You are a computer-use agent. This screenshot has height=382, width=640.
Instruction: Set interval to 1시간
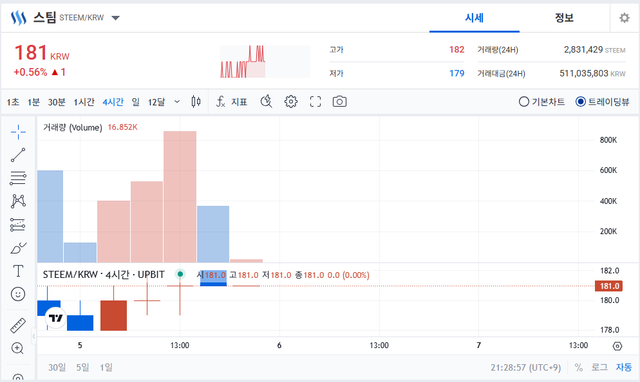(x=84, y=102)
